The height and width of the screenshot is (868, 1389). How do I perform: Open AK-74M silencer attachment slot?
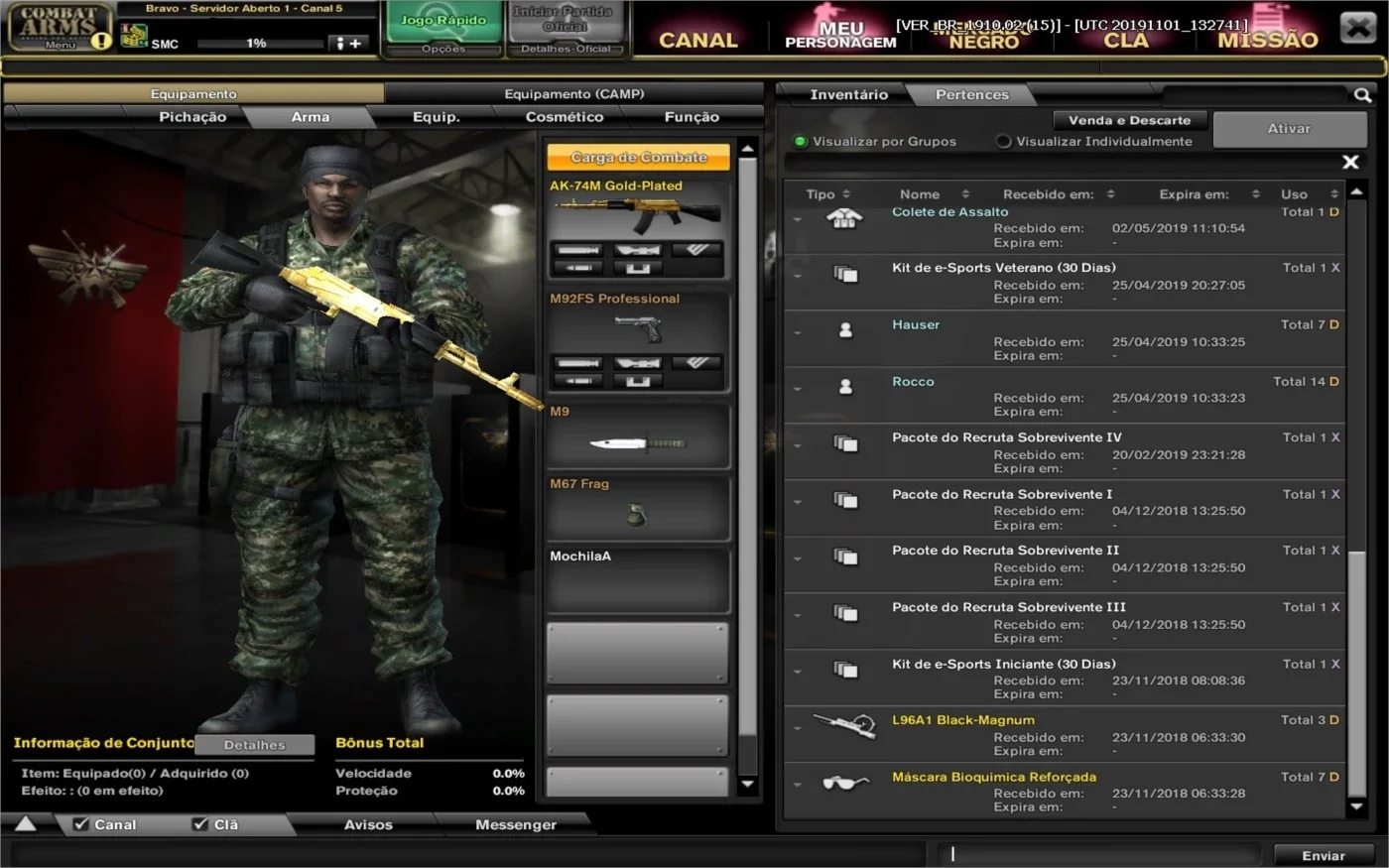[x=577, y=250]
